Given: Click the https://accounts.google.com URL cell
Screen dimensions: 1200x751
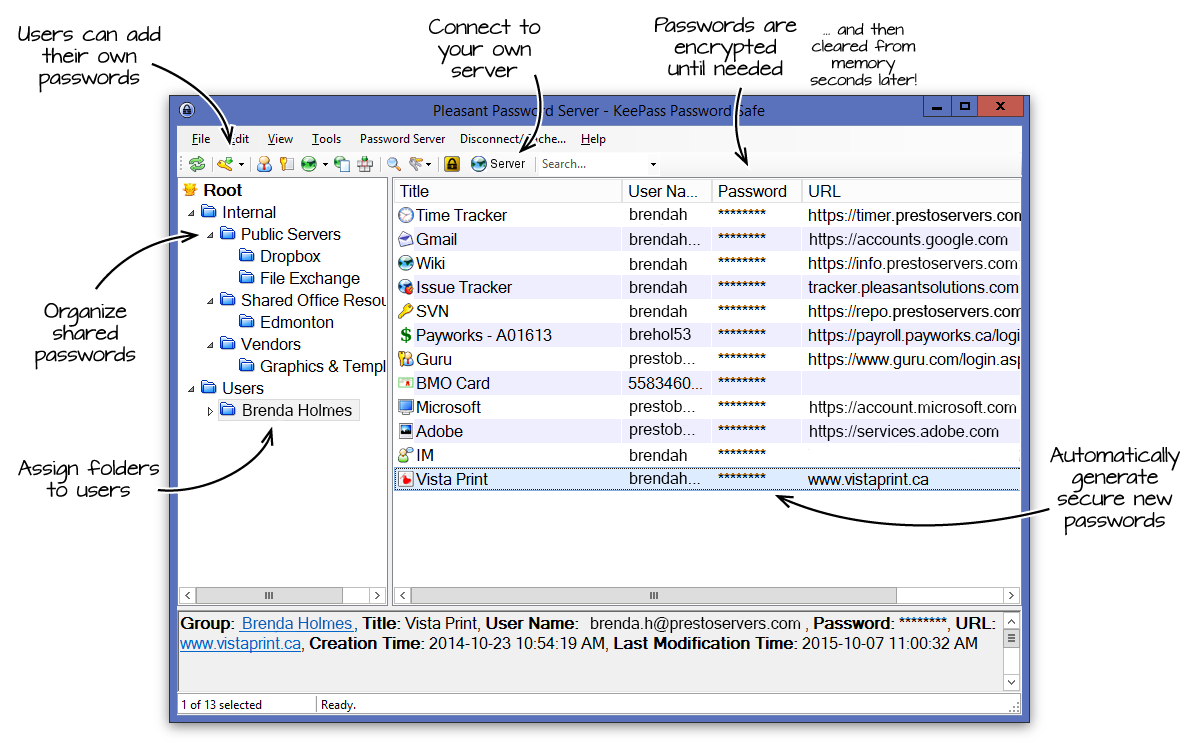Looking at the screenshot, I should point(908,239).
